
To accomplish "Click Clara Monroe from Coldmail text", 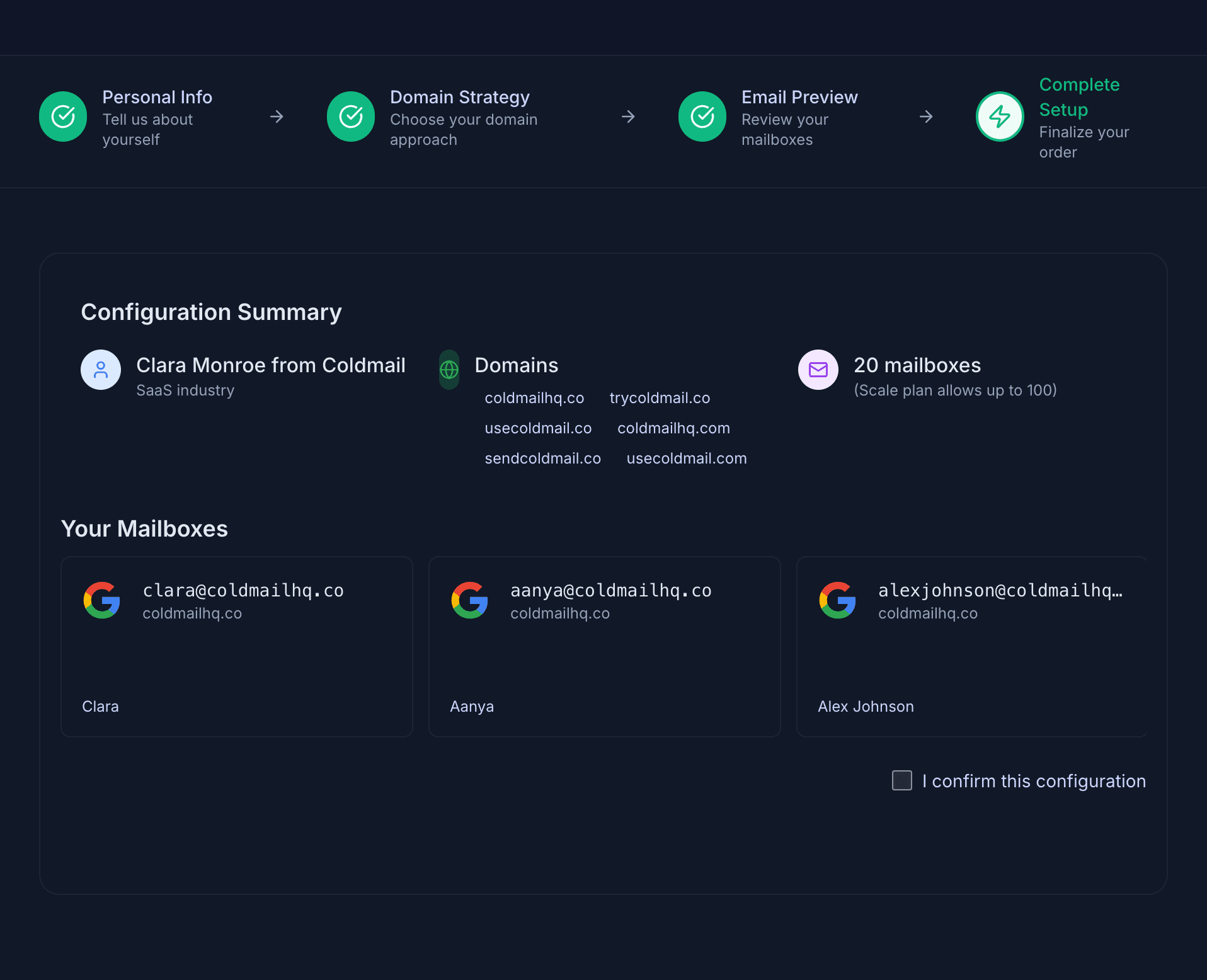I will click(x=271, y=365).
